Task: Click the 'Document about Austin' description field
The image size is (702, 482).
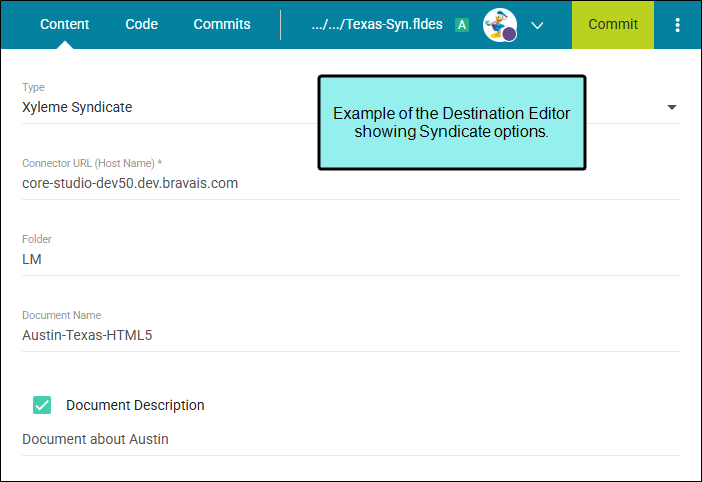Action: [300, 439]
